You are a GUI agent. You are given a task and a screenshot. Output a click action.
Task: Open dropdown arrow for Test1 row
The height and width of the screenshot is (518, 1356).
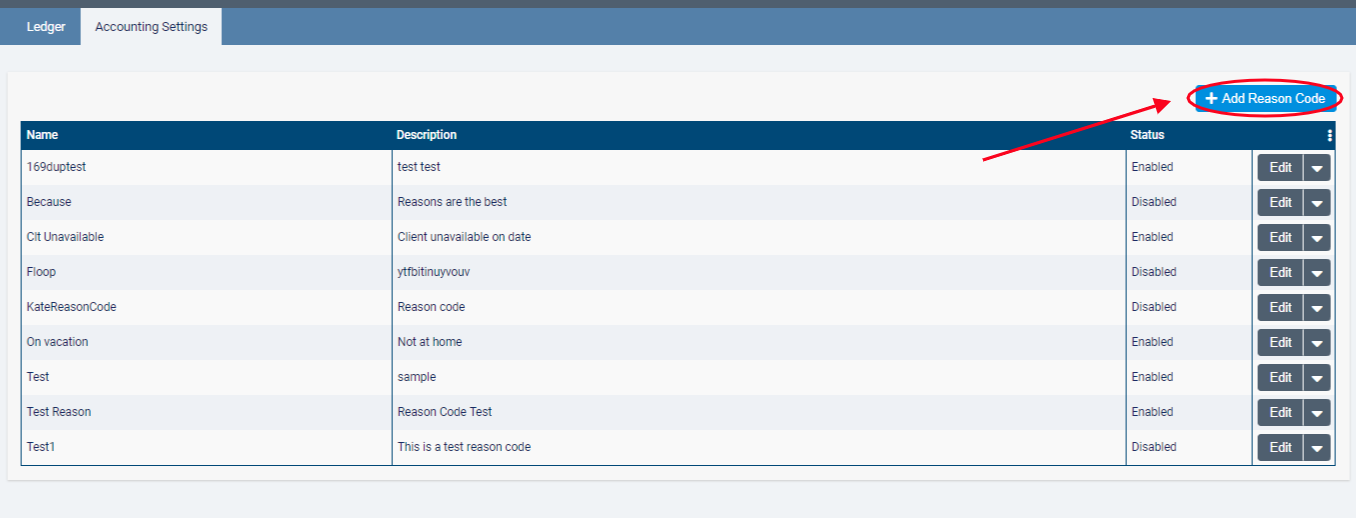coord(1317,448)
